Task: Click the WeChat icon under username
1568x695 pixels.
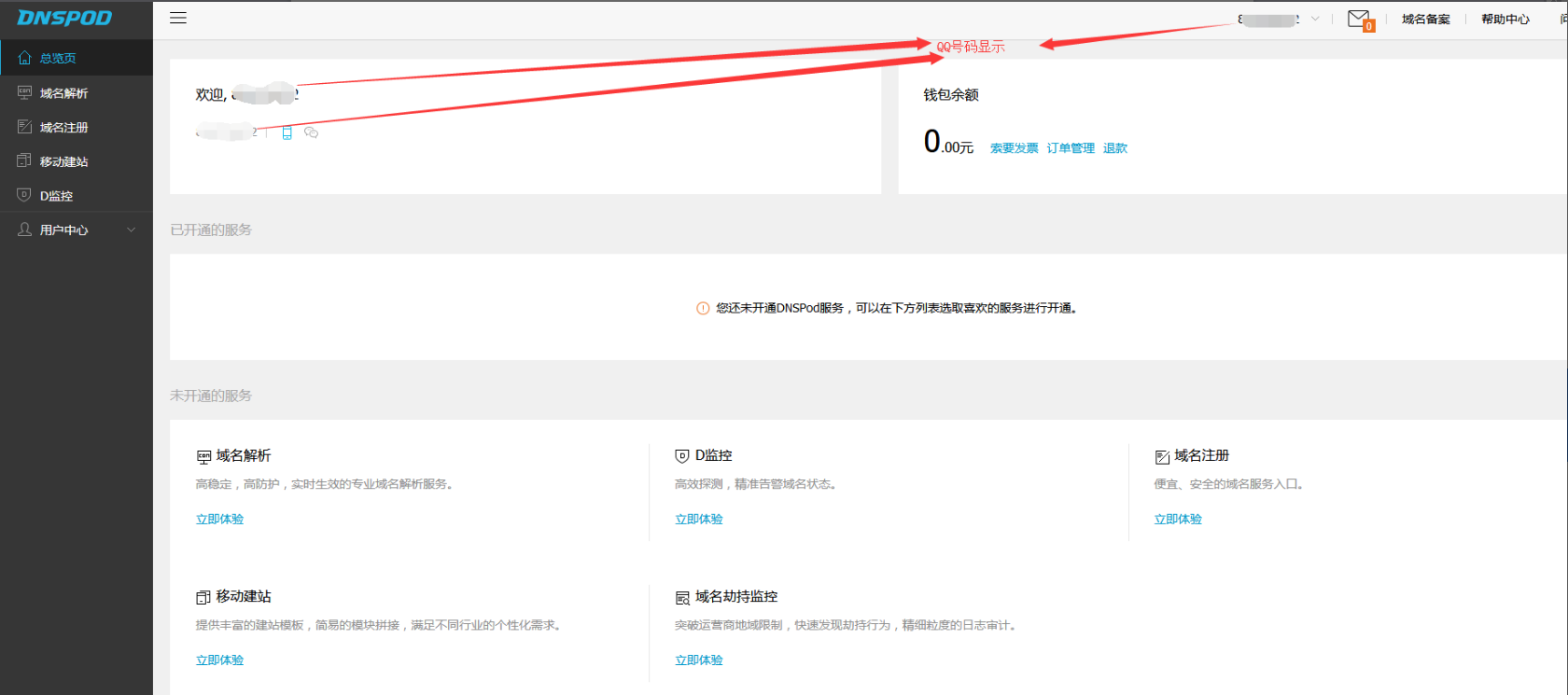Action: click(312, 132)
